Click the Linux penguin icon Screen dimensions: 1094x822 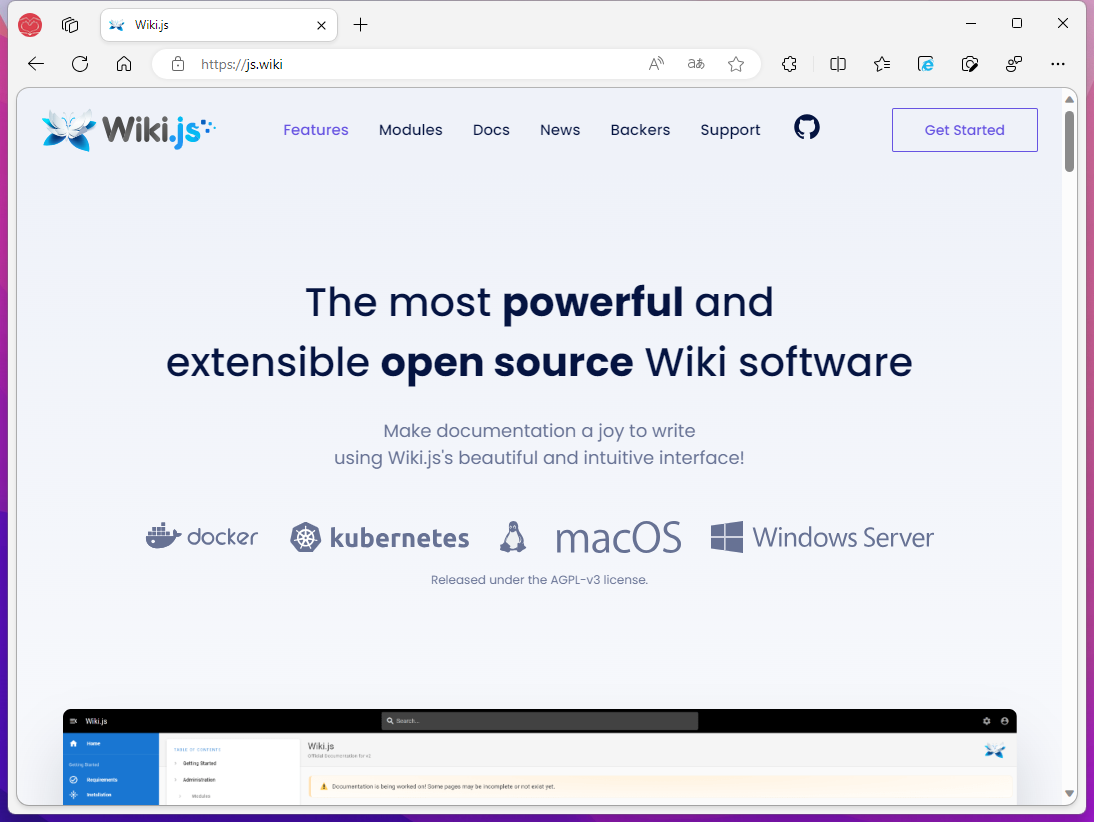pyautogui.click(x=512, y=537)
